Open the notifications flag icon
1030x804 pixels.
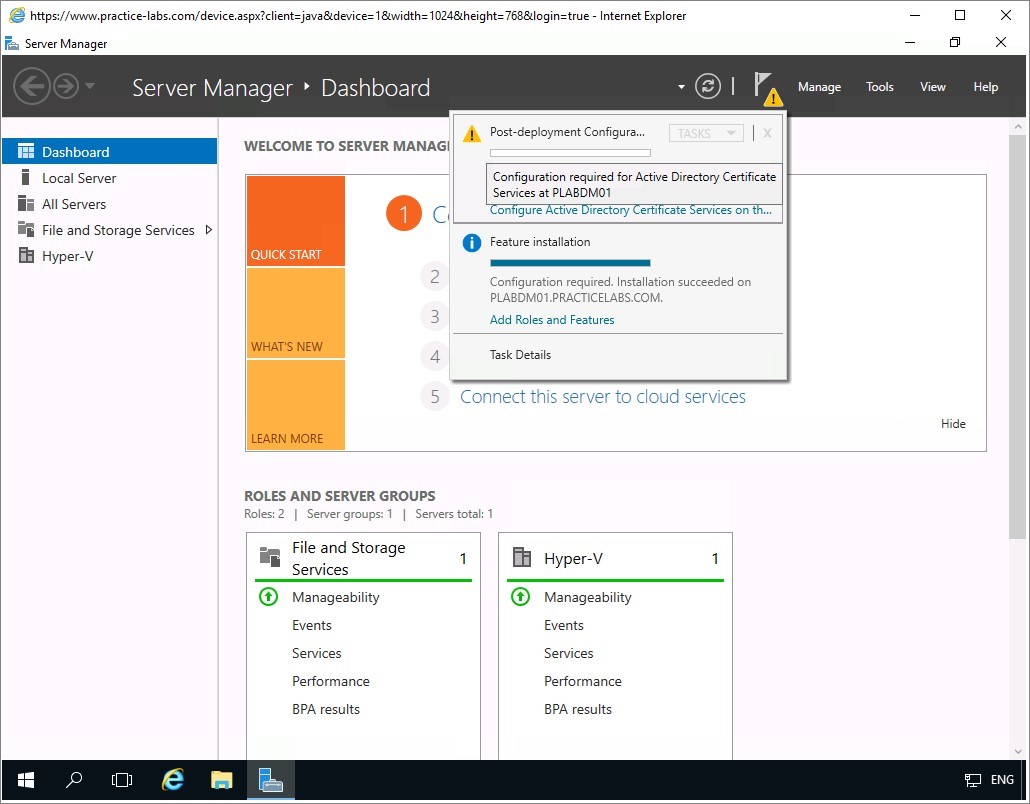coord(766,87)
